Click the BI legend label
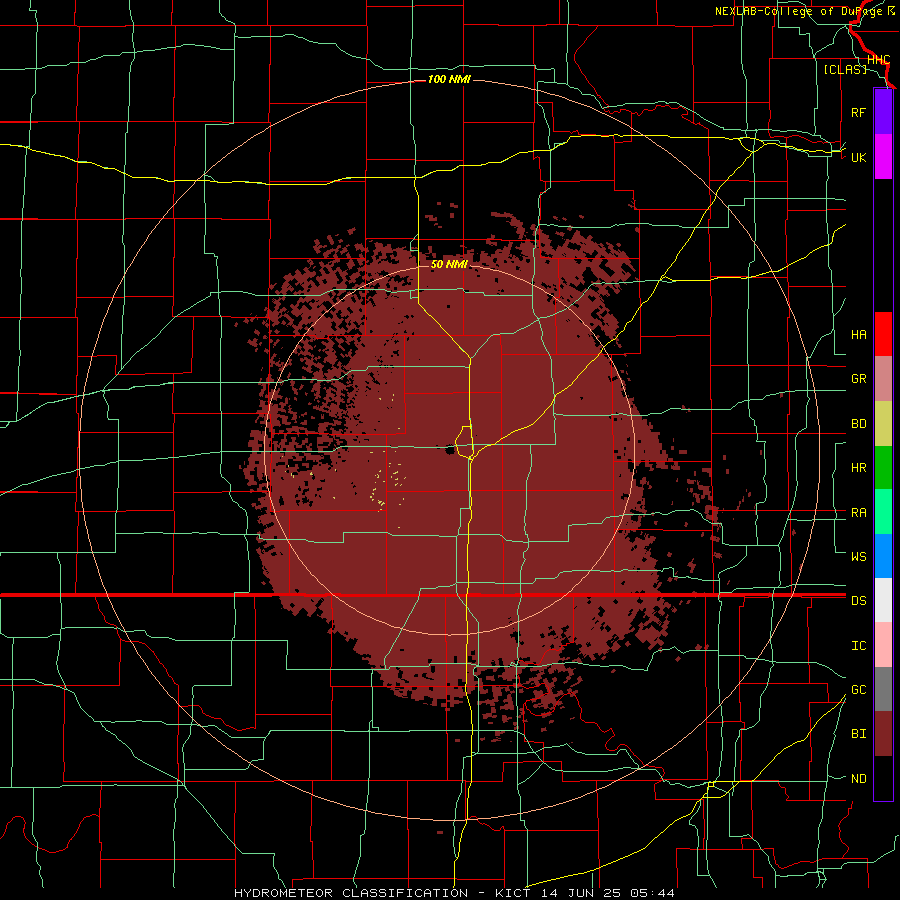Screen dimensions: 900x900 coord(859,734)
